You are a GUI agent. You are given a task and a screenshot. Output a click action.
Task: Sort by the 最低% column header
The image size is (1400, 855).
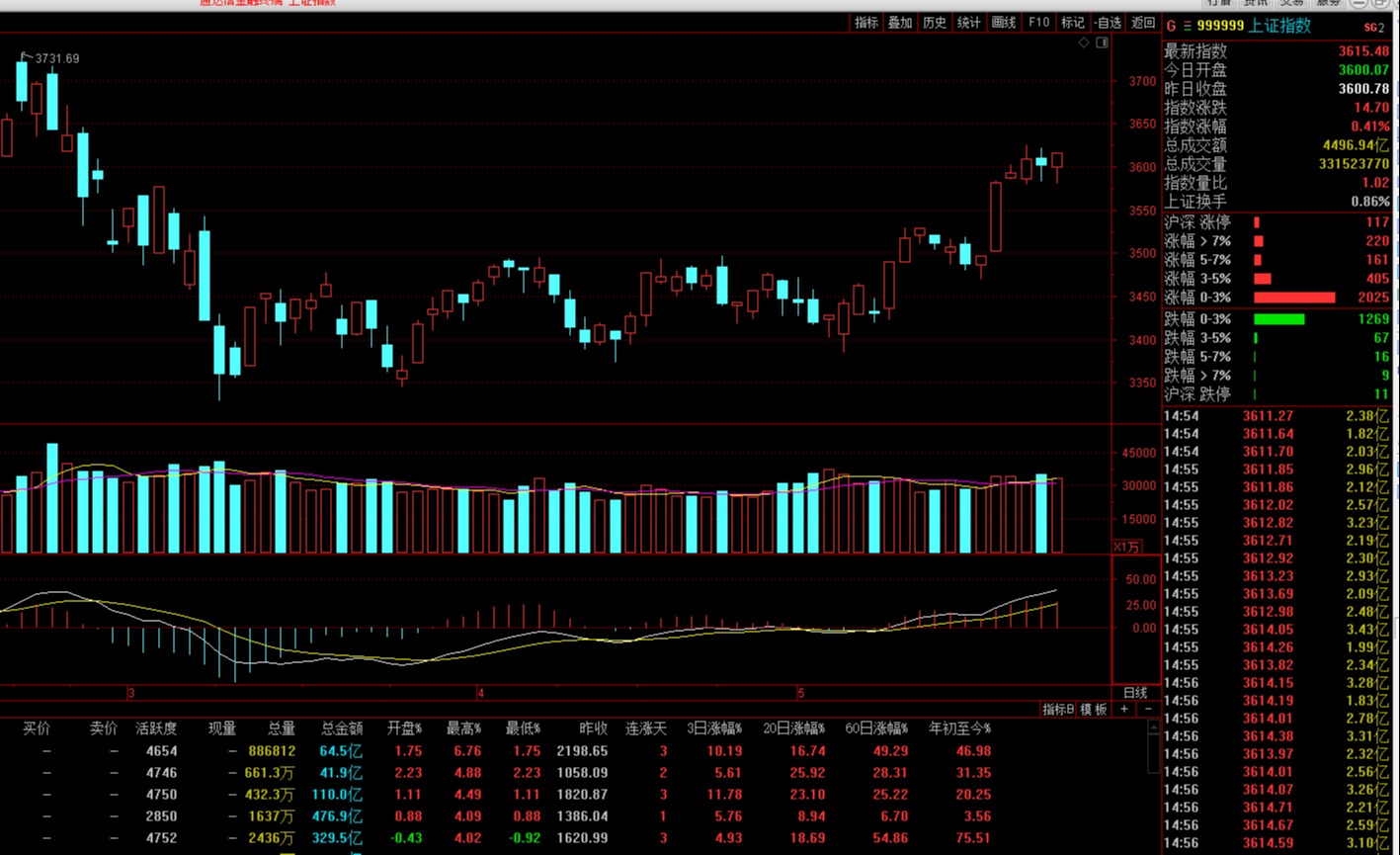coord(523,728)
